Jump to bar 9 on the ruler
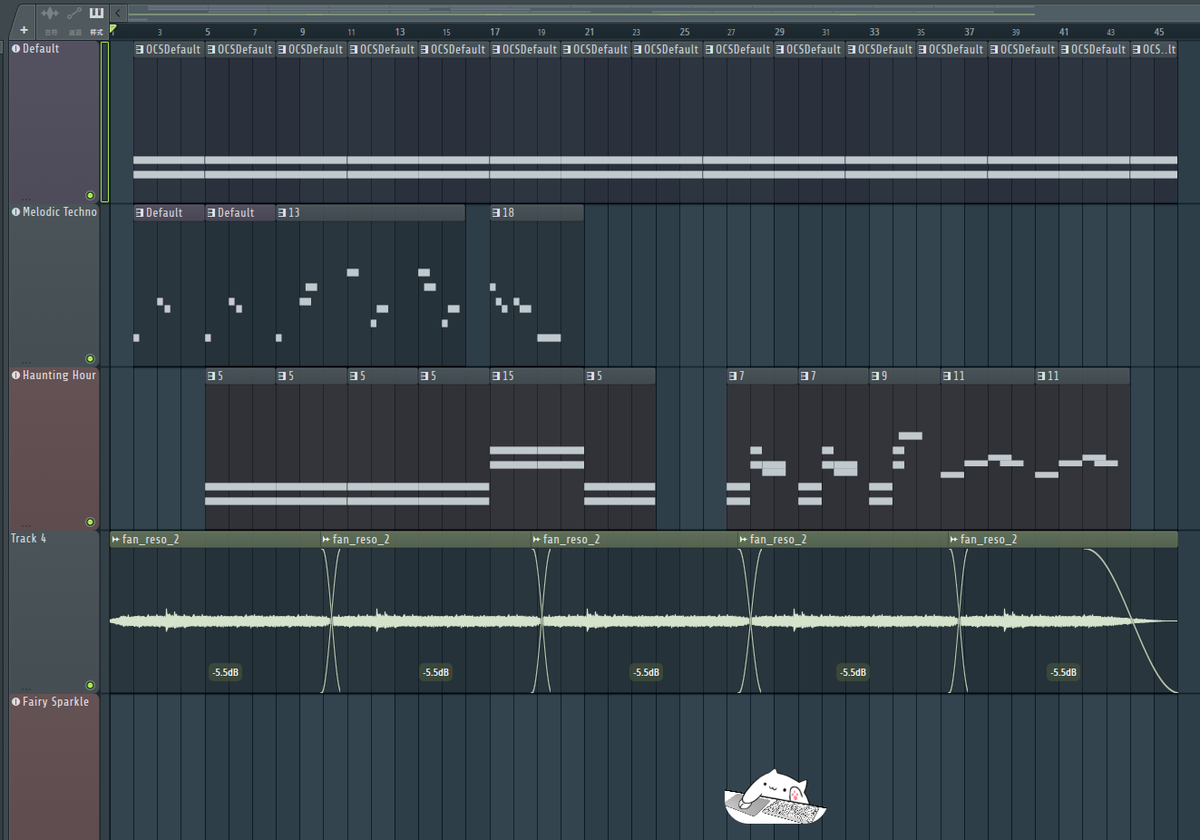 click(x=302, y=32)
